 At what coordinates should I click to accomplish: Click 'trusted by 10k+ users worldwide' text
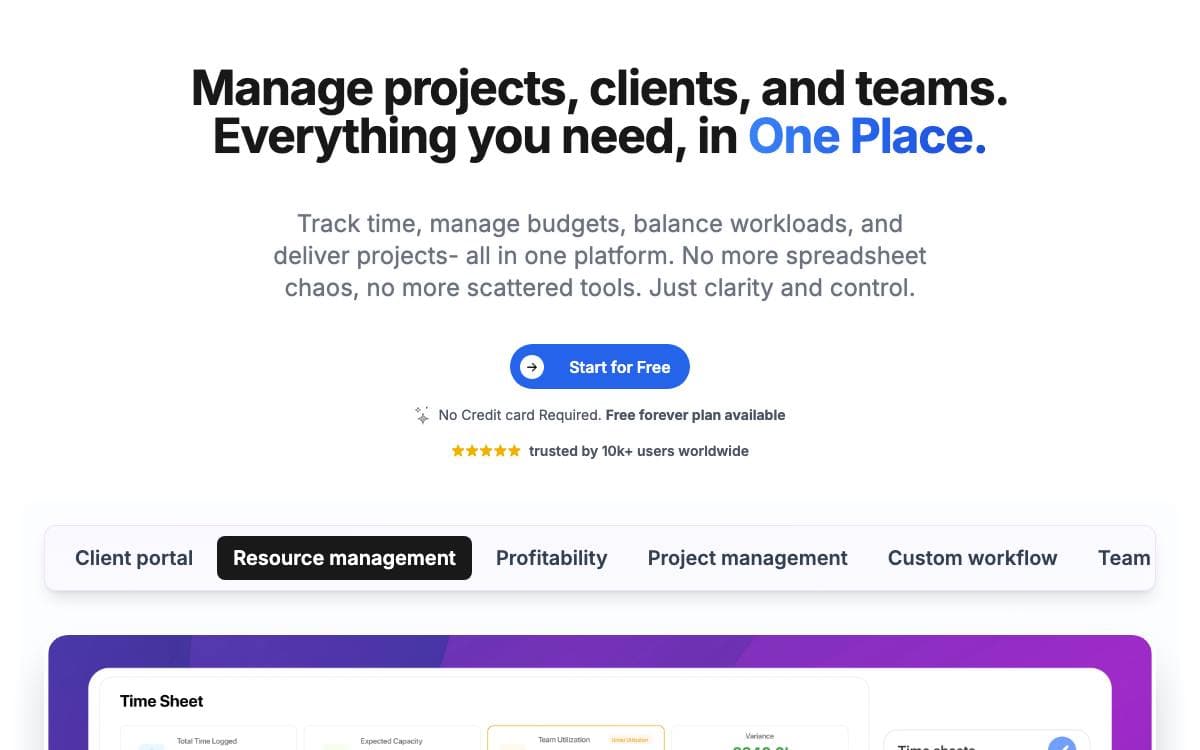pos(639,451)
